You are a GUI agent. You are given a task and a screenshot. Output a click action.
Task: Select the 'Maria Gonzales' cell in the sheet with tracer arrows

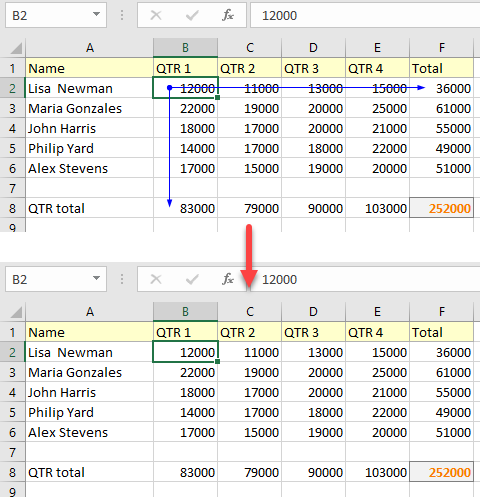tap(89, 108)
